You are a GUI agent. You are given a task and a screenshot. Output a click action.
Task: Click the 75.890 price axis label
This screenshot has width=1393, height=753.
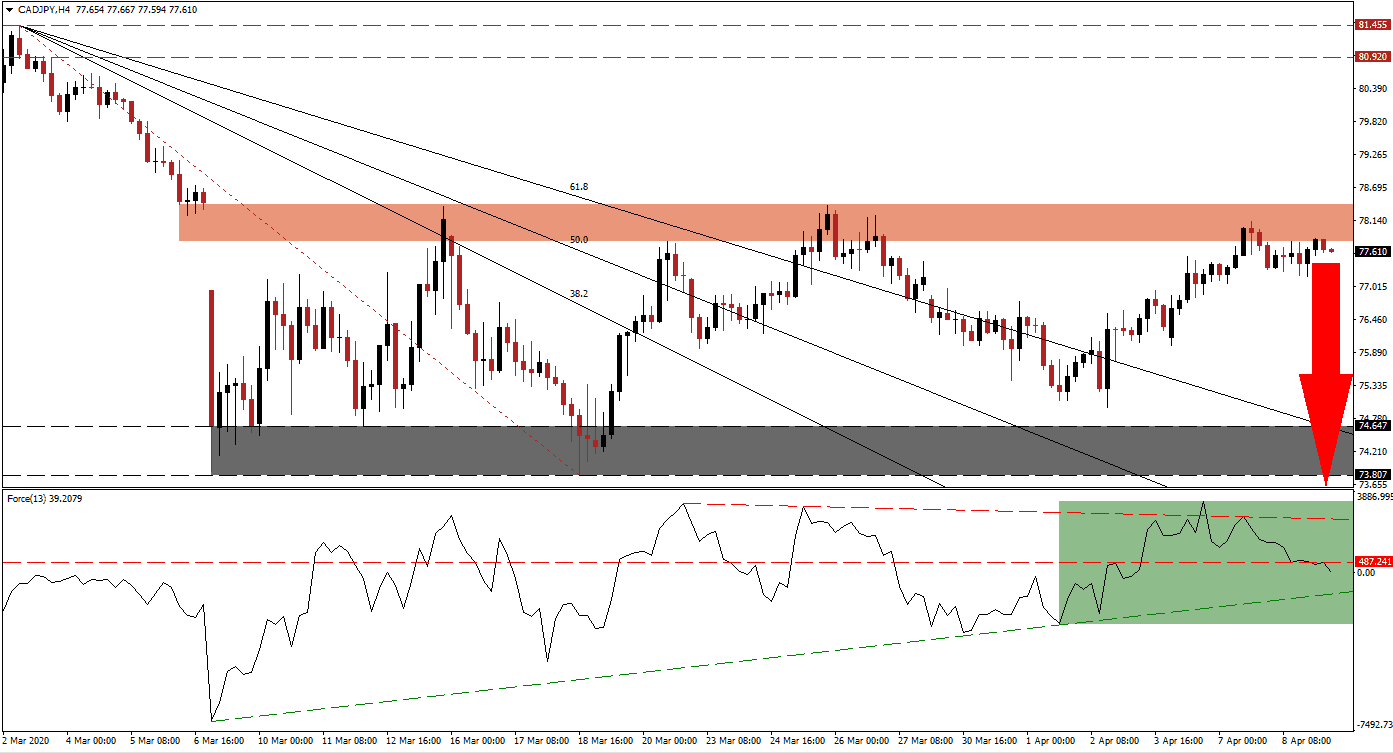[x=1371, y=353]
